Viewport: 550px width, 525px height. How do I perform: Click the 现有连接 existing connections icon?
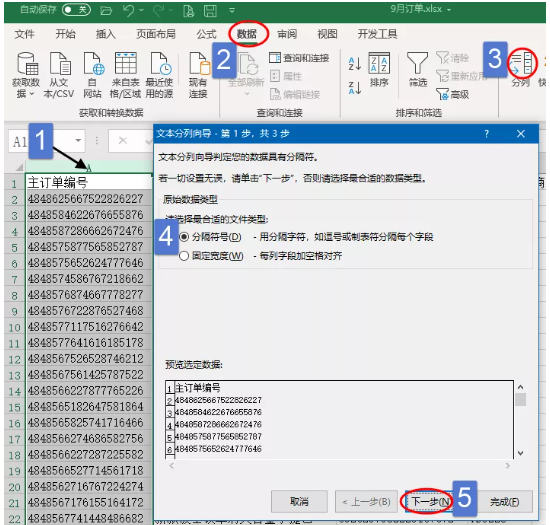coord(199,64)
